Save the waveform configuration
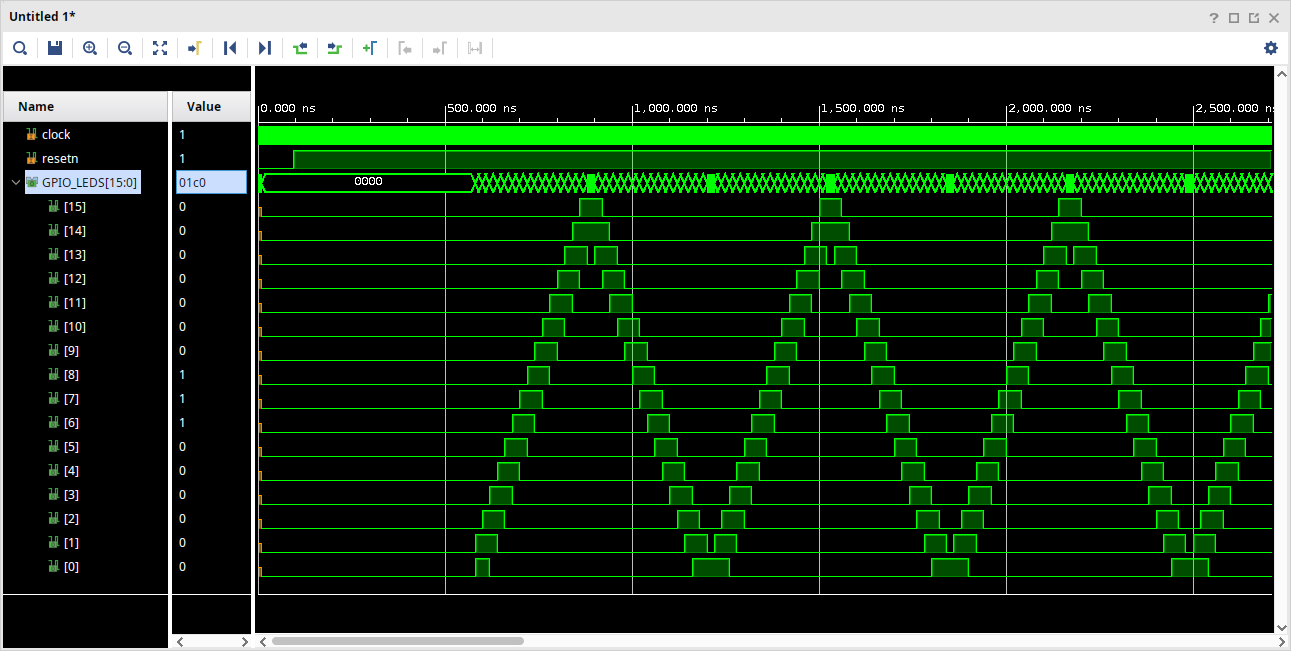This screenshot has height=651, width=1301. pyautogui.click(x=55, y=48)
